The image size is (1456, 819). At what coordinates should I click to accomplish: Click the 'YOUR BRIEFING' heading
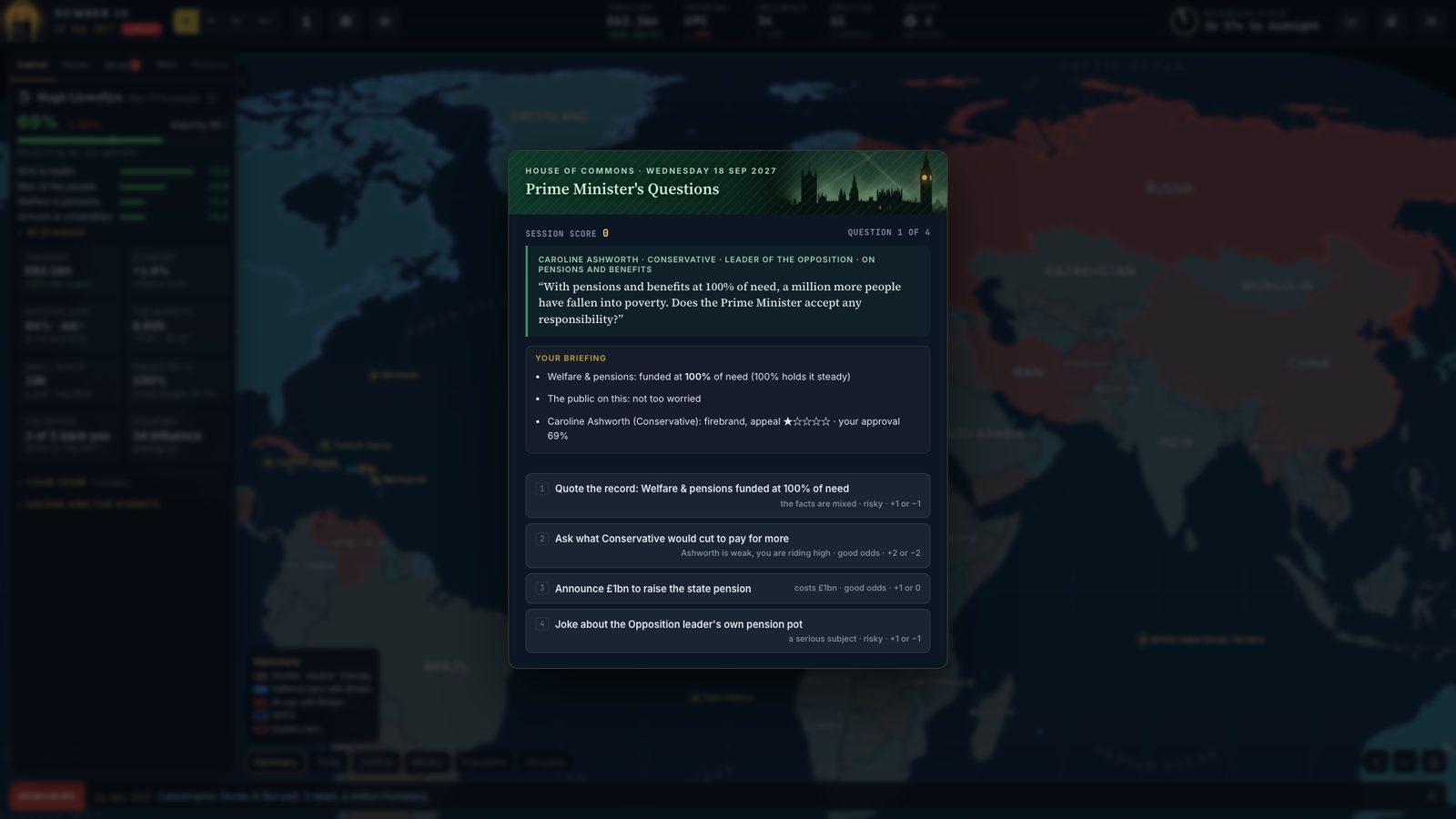pos(571,359)
